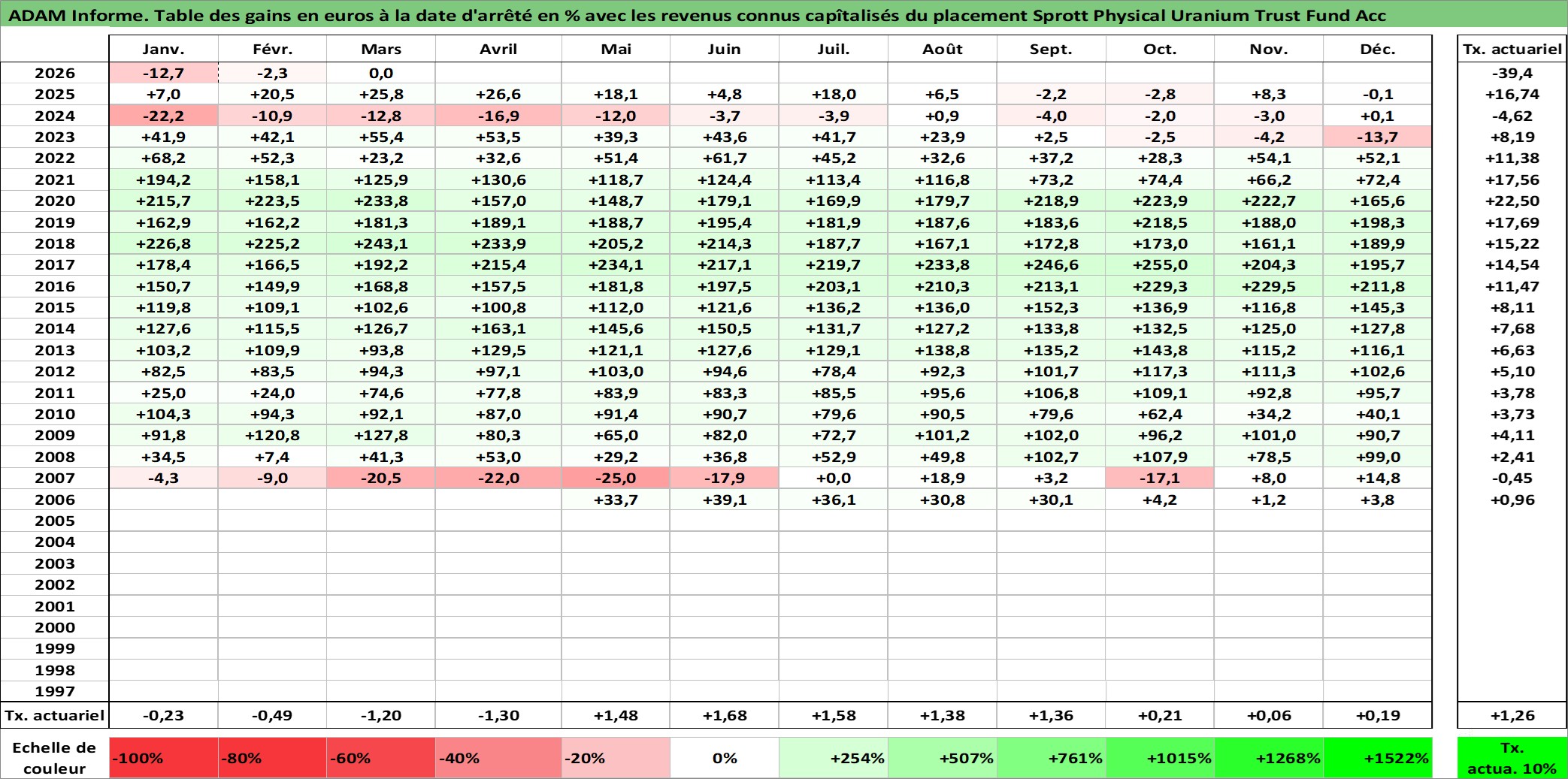Select the -22,2 cell for Janv. 2024

point(164,116)
